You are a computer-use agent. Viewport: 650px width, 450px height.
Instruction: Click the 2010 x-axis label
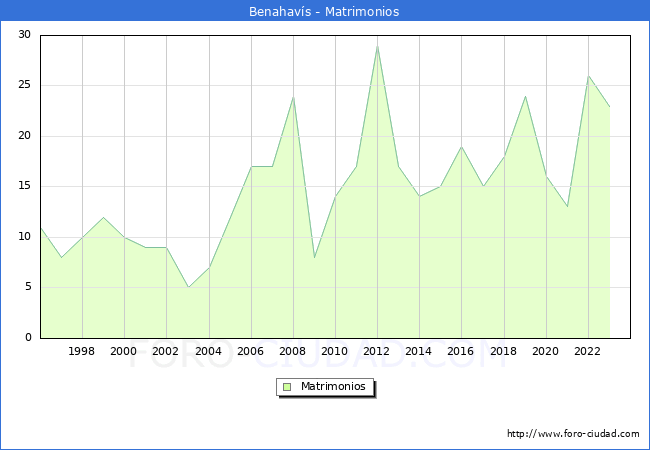[x=335, y=352]
